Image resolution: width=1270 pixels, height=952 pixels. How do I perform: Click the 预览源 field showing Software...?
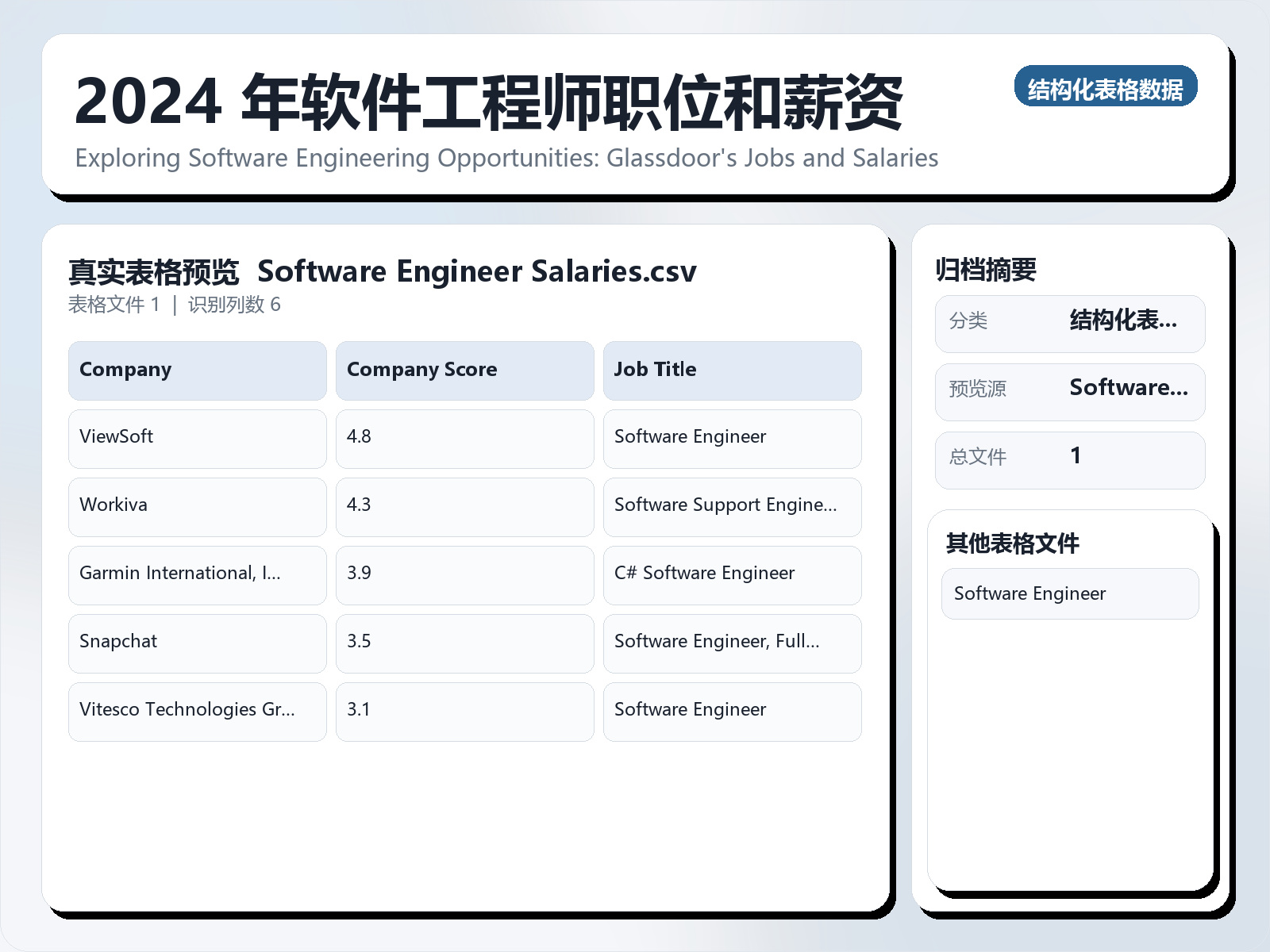[1070, 390]
